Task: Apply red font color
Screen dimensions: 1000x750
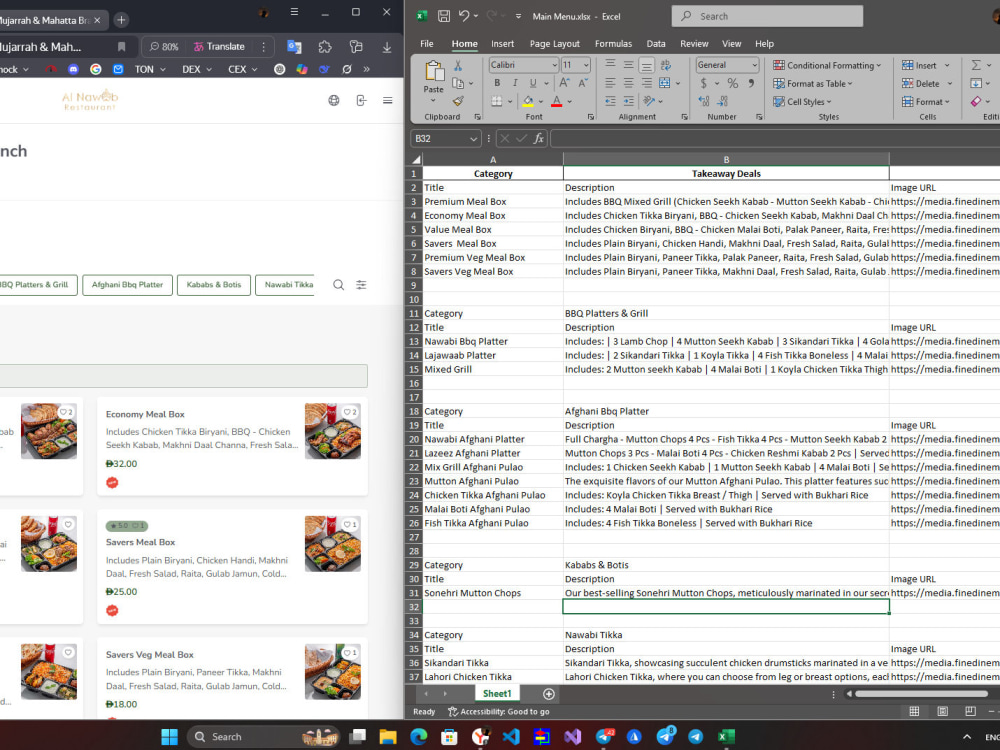Action: (557, 101)
